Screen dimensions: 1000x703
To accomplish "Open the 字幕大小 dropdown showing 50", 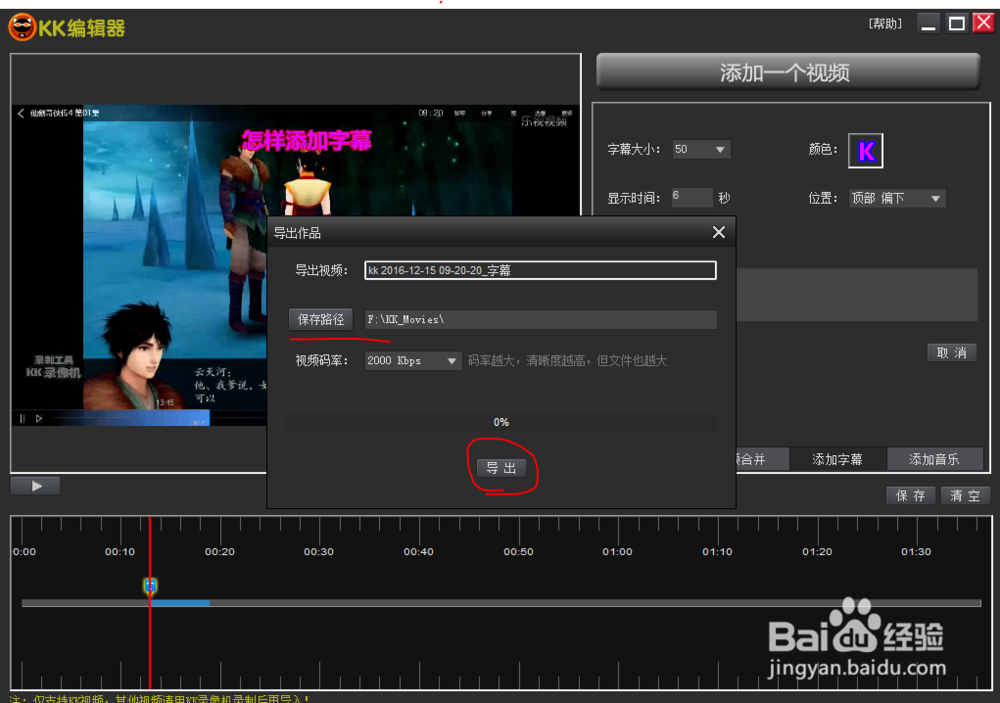I will (x=700, y=149).
